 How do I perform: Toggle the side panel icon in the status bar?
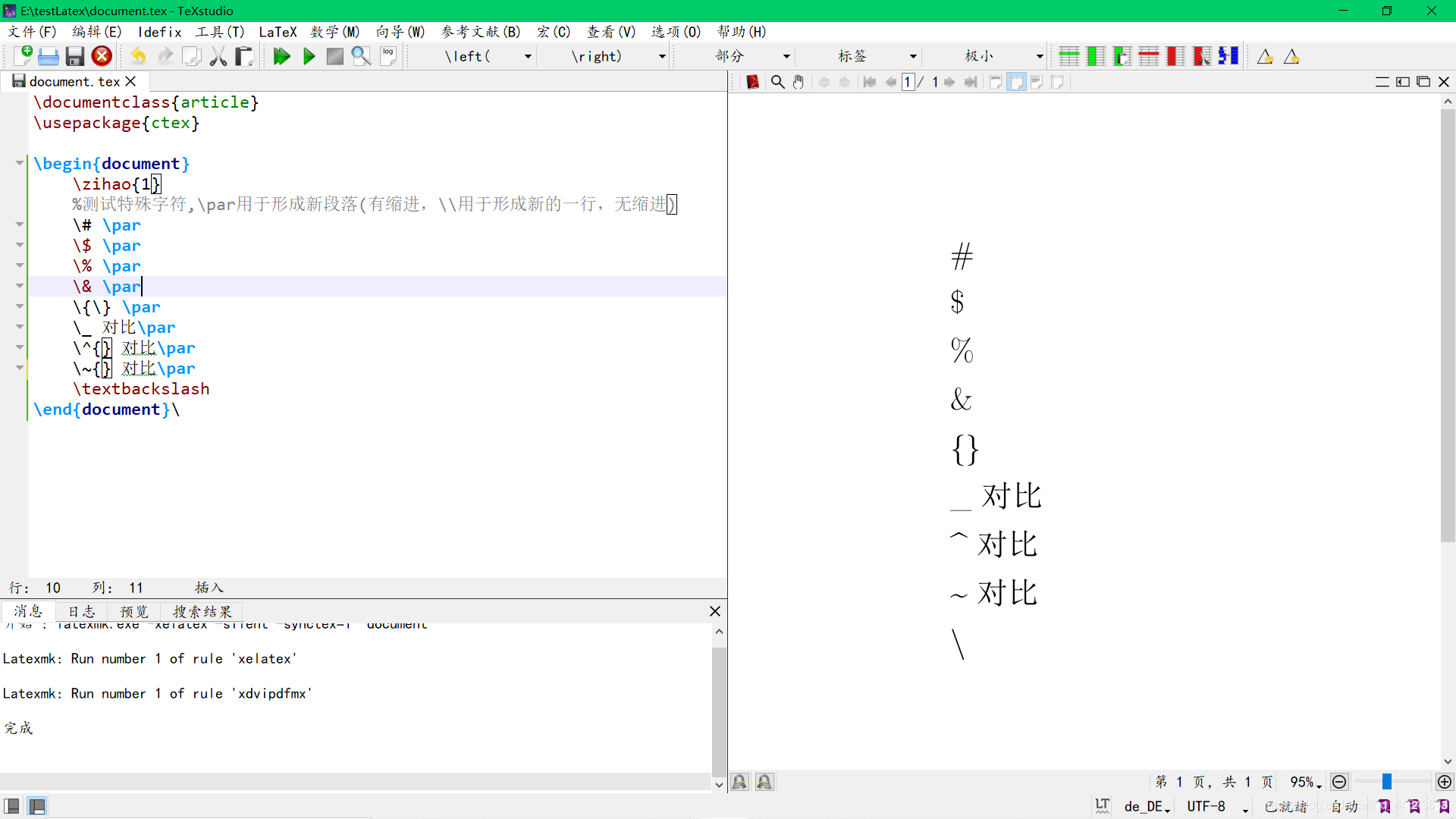[12, 805]
